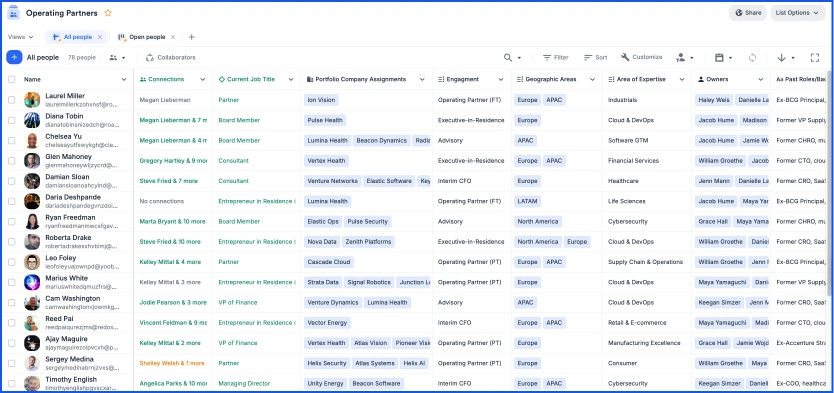Expand the Name column chevron
Viewport: 834px width, 393px height.
pos(124,79)
